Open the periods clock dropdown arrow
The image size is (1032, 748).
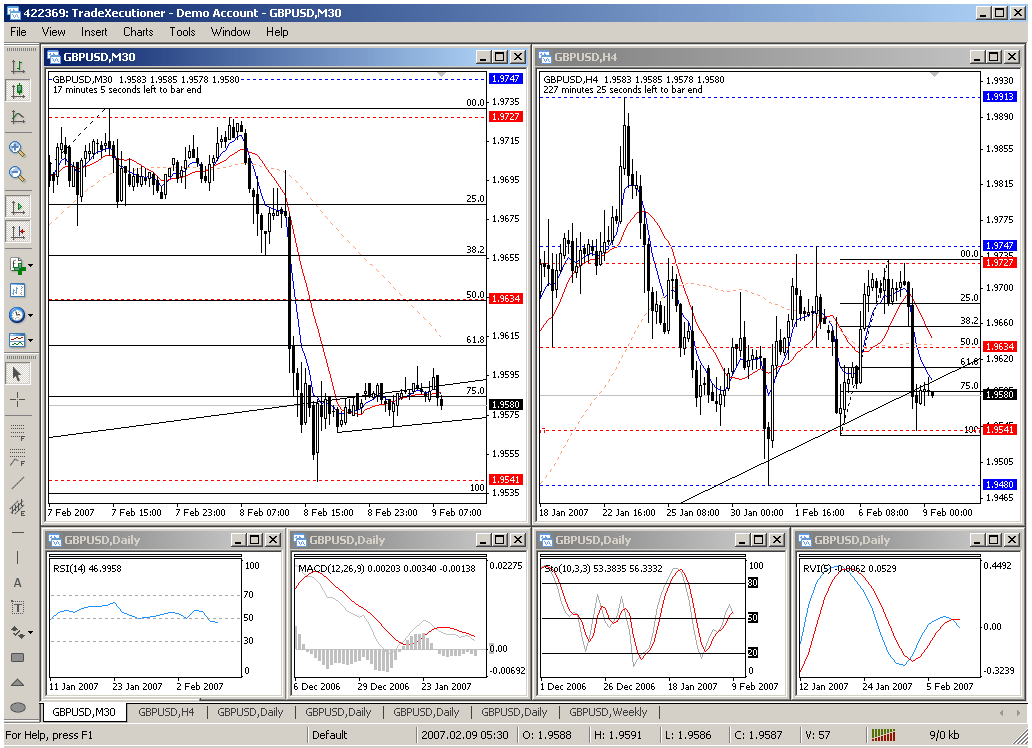pyautogui.click(x=30, y=315)
